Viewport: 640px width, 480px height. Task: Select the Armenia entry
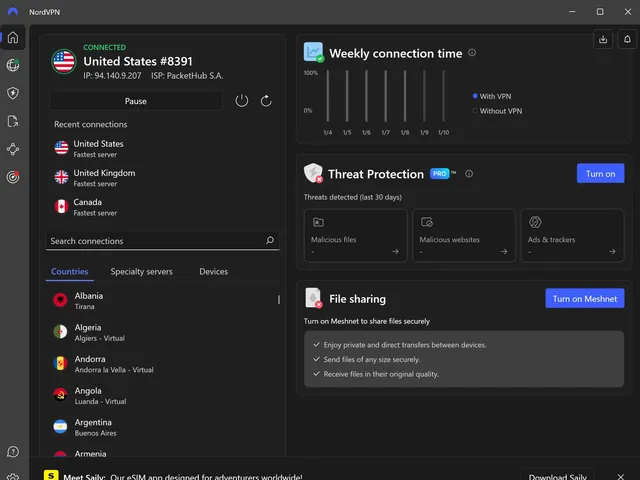[162, 452]
